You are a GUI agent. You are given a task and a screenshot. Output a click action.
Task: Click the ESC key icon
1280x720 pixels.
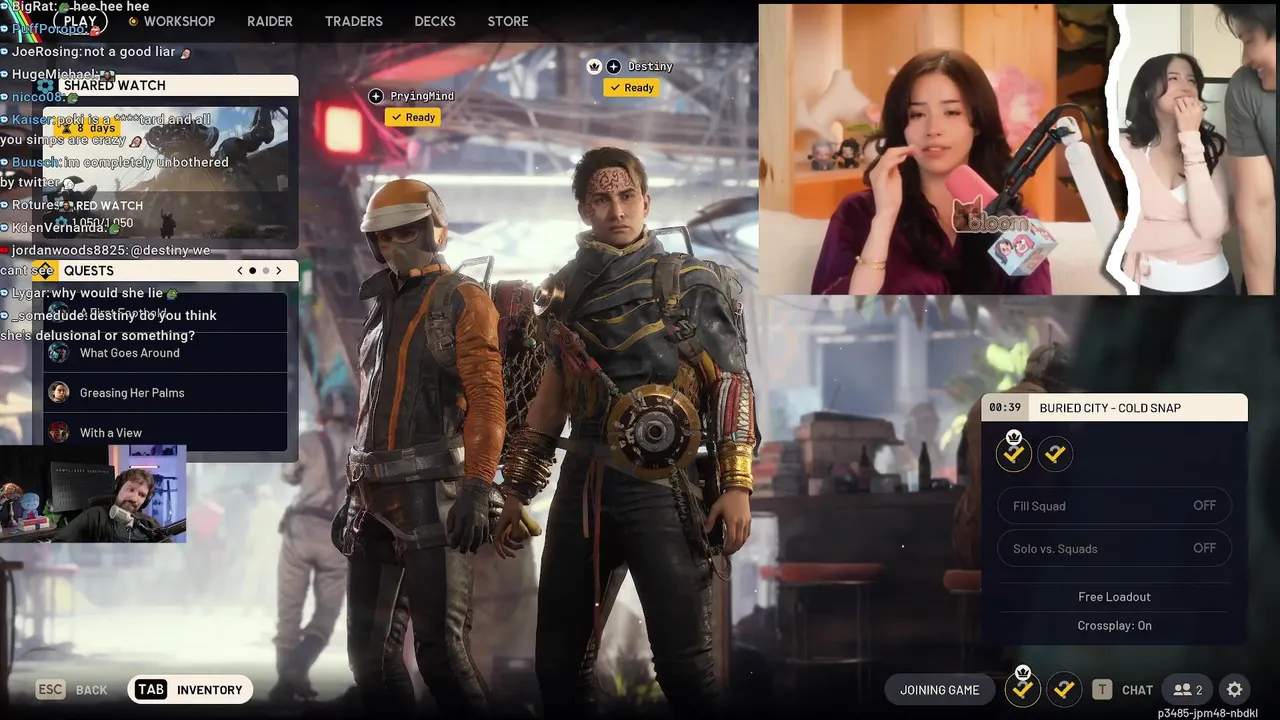pyautogui.click(x=51, y=690)
